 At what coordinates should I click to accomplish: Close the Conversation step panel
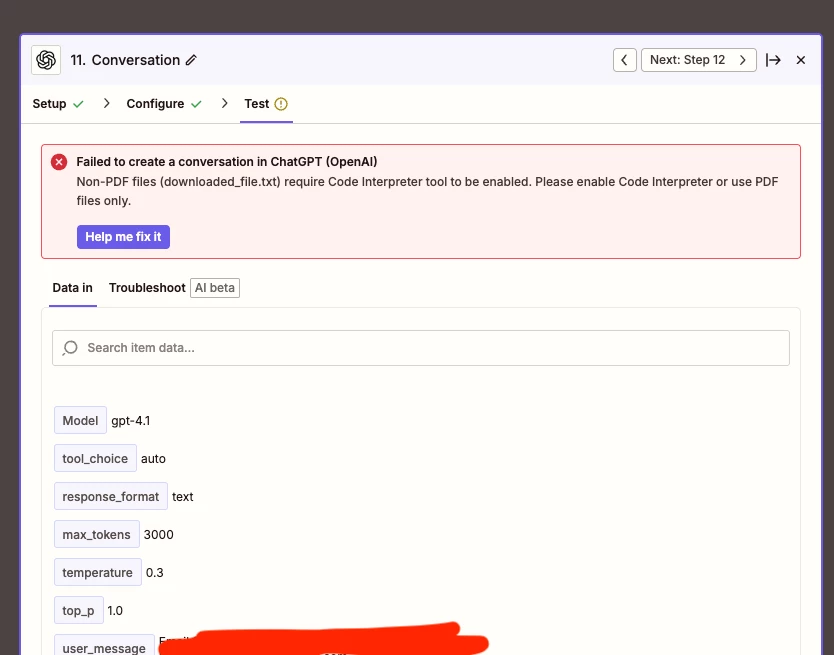pos(800,60)
